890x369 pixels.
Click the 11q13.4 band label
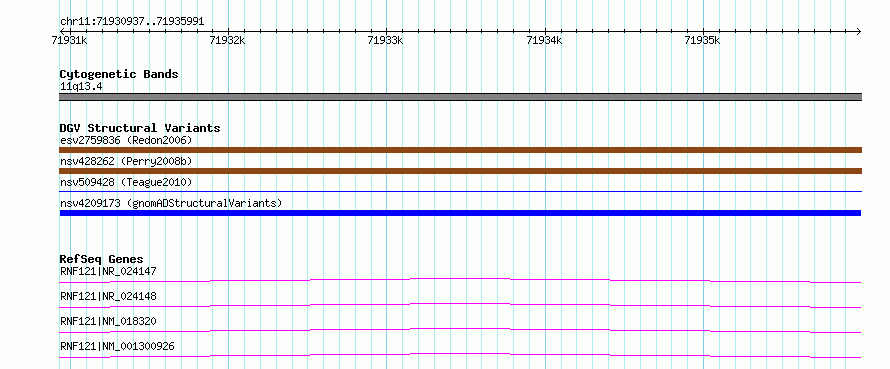[81, 87]
